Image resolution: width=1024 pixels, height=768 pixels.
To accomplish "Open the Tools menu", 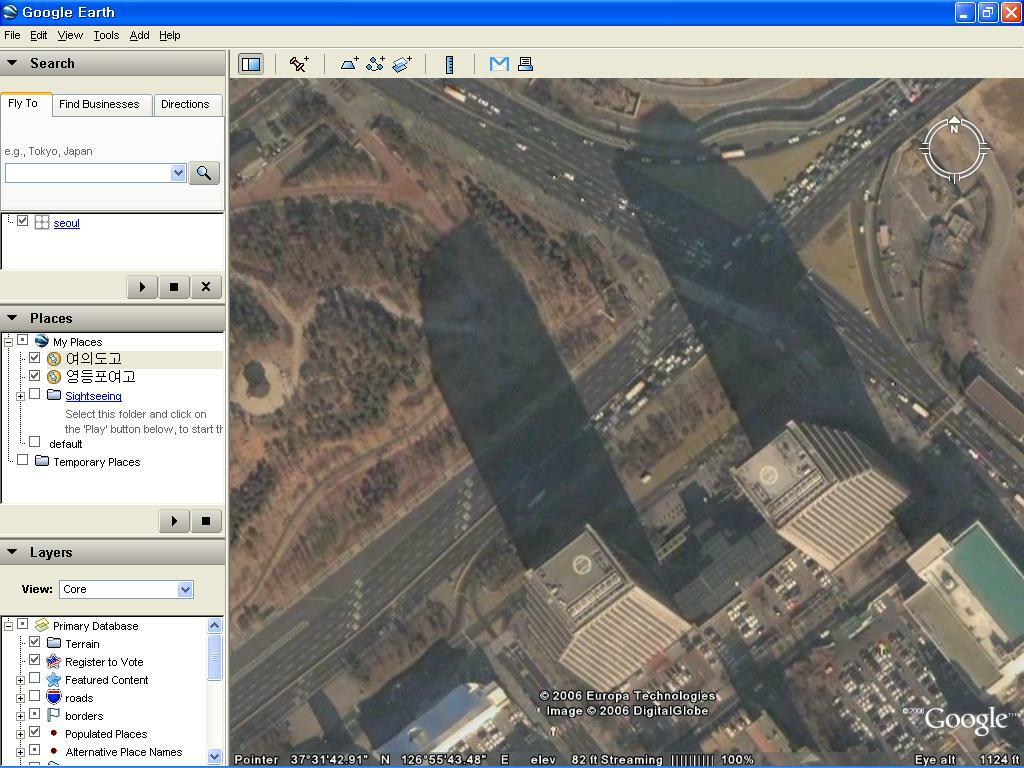I will point(106,35).
